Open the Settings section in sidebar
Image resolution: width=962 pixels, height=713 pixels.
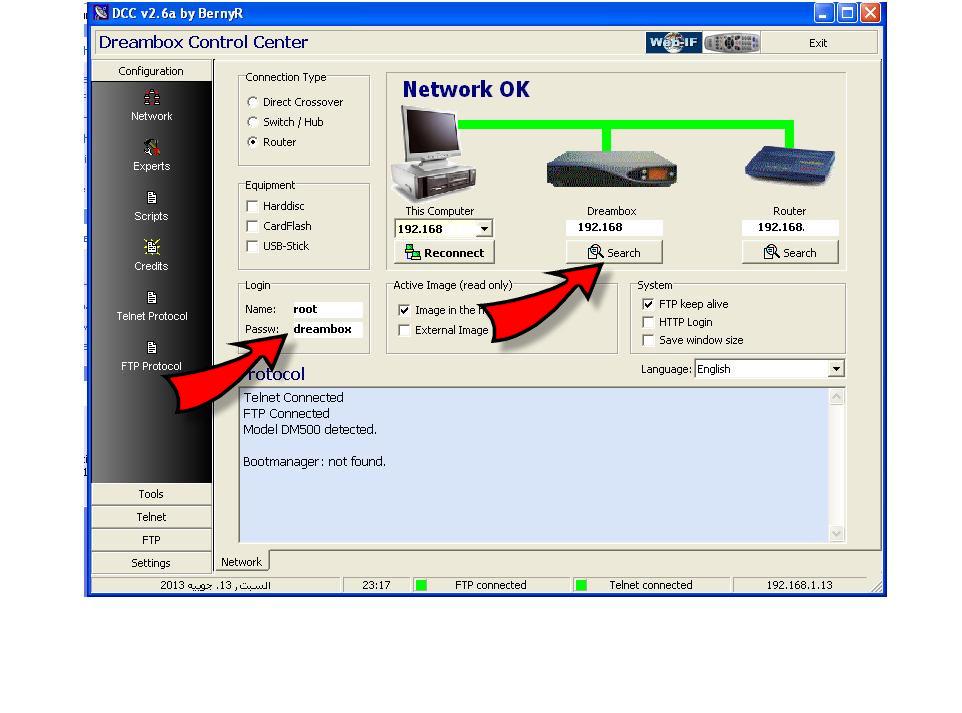pos(151,563)
